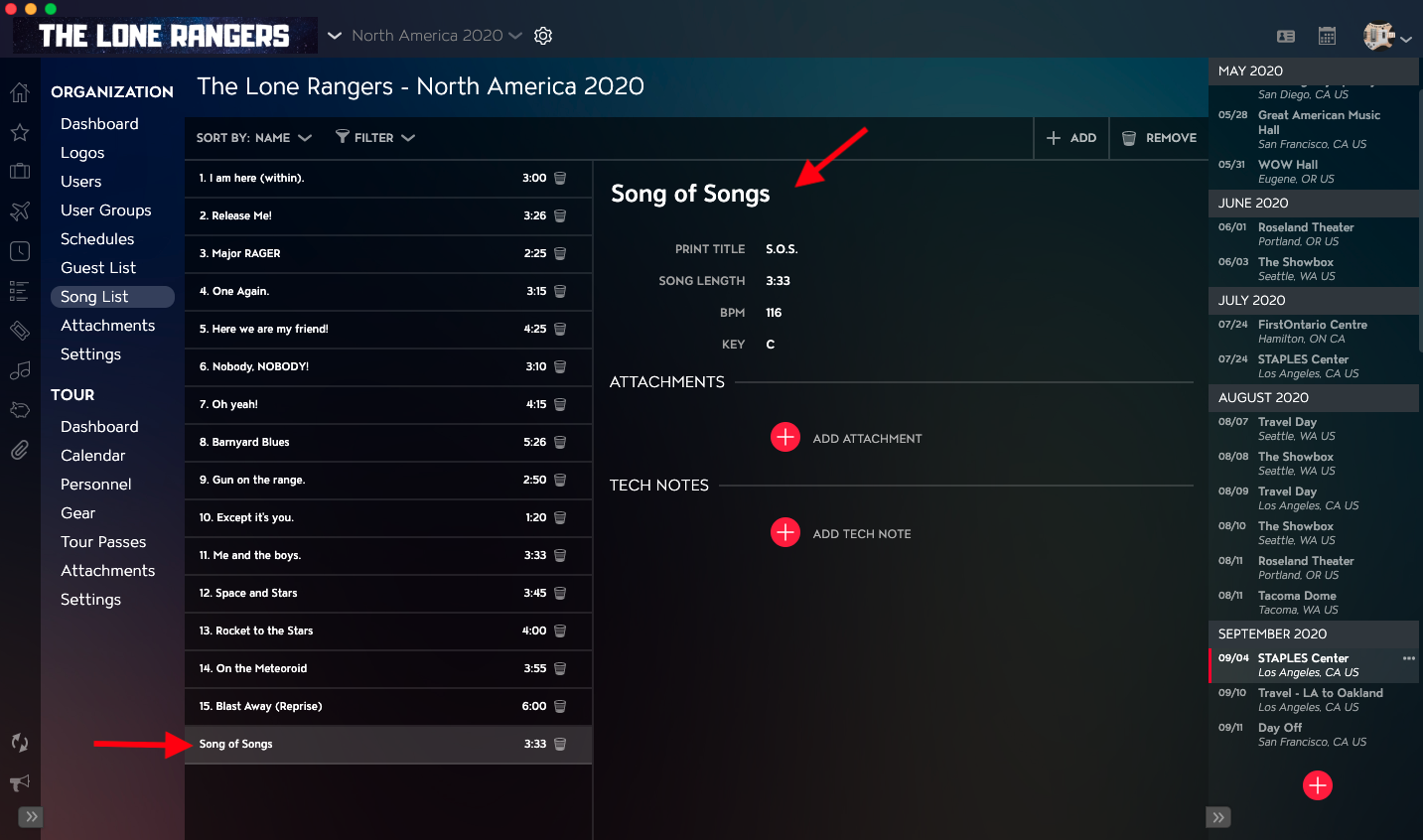Open the North America 2020 tour dropdown
The image size is (1423, 840).
(436, 36)
